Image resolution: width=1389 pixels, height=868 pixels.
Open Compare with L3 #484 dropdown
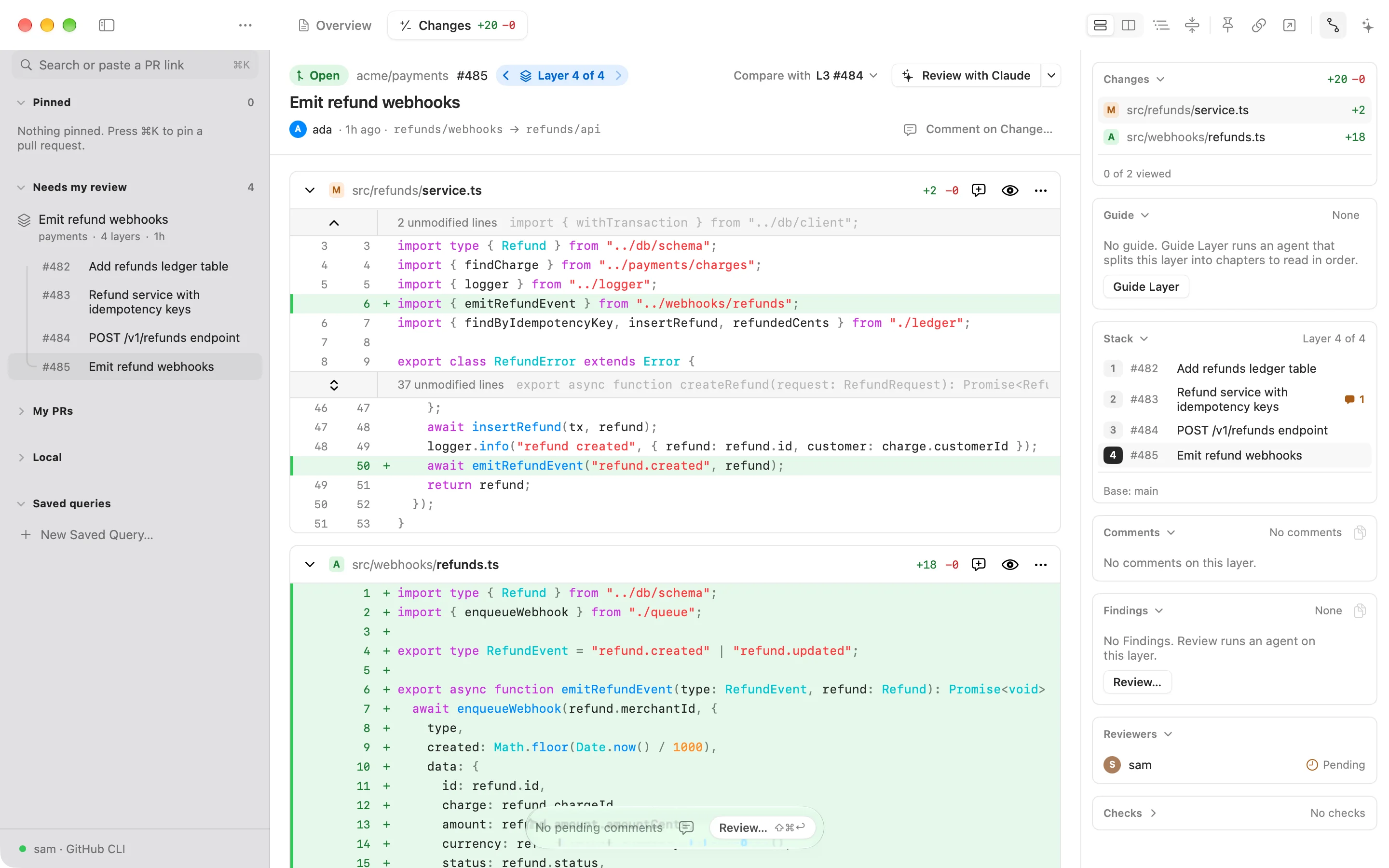coord(805,76)
